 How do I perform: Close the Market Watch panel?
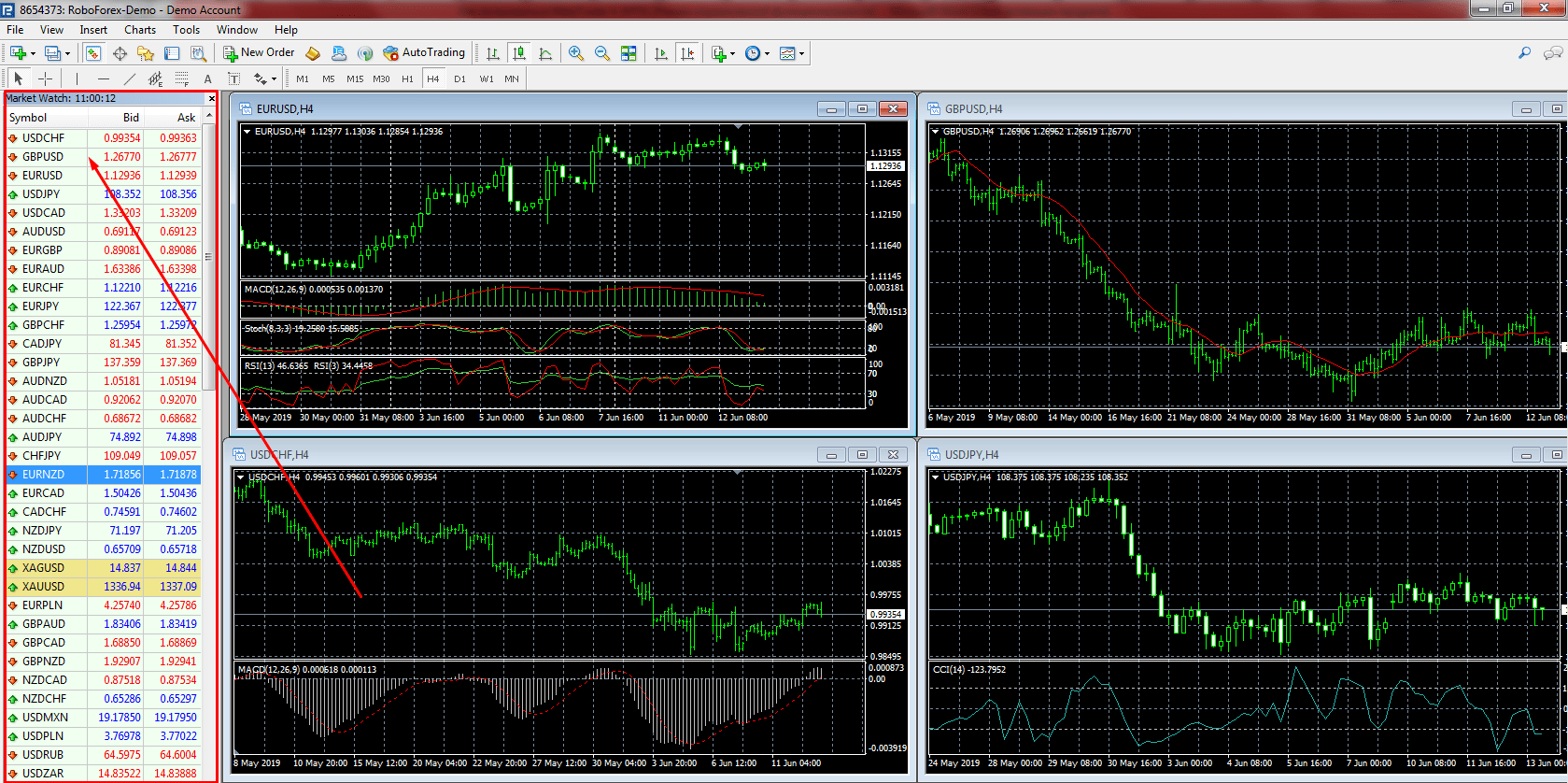pos(212,98)
